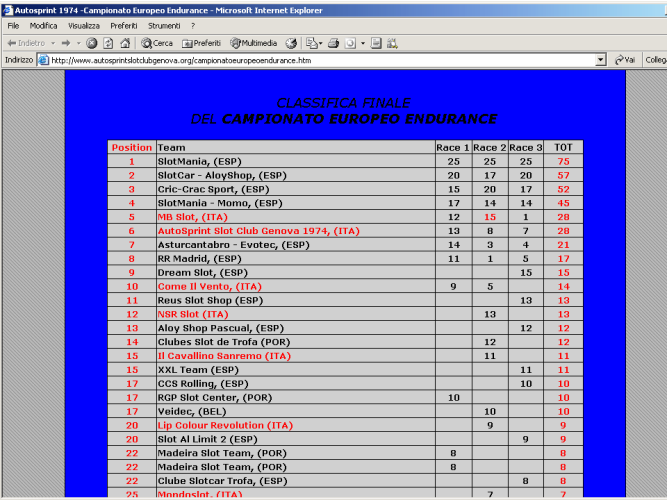This screenshot has width=667, height=500.
Task: Click the RR Madrid, (ESP) team
Action: pyautogui.click(x=200, y=259)
